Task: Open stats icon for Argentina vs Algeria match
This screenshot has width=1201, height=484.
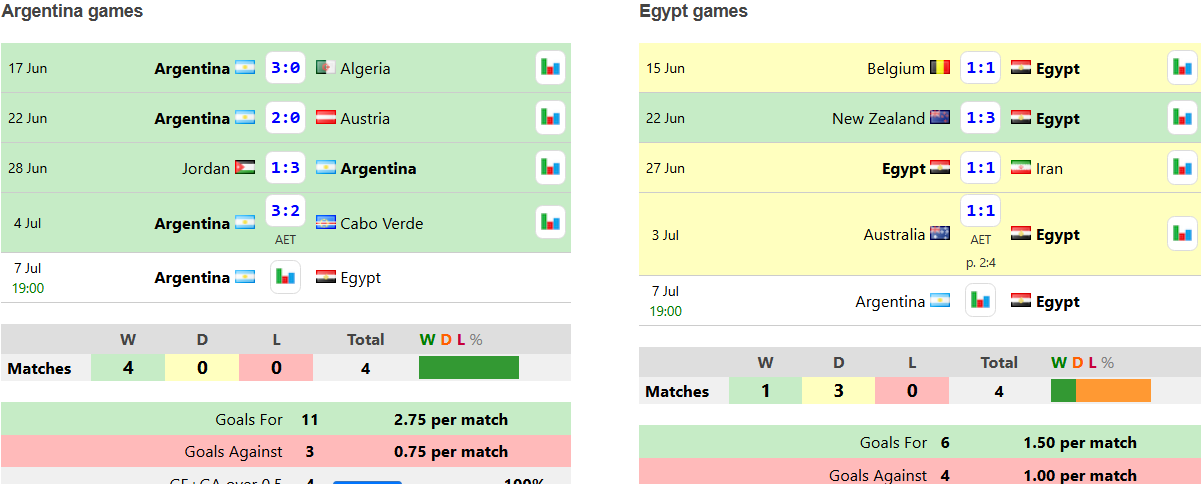Action: click(550, 68)
